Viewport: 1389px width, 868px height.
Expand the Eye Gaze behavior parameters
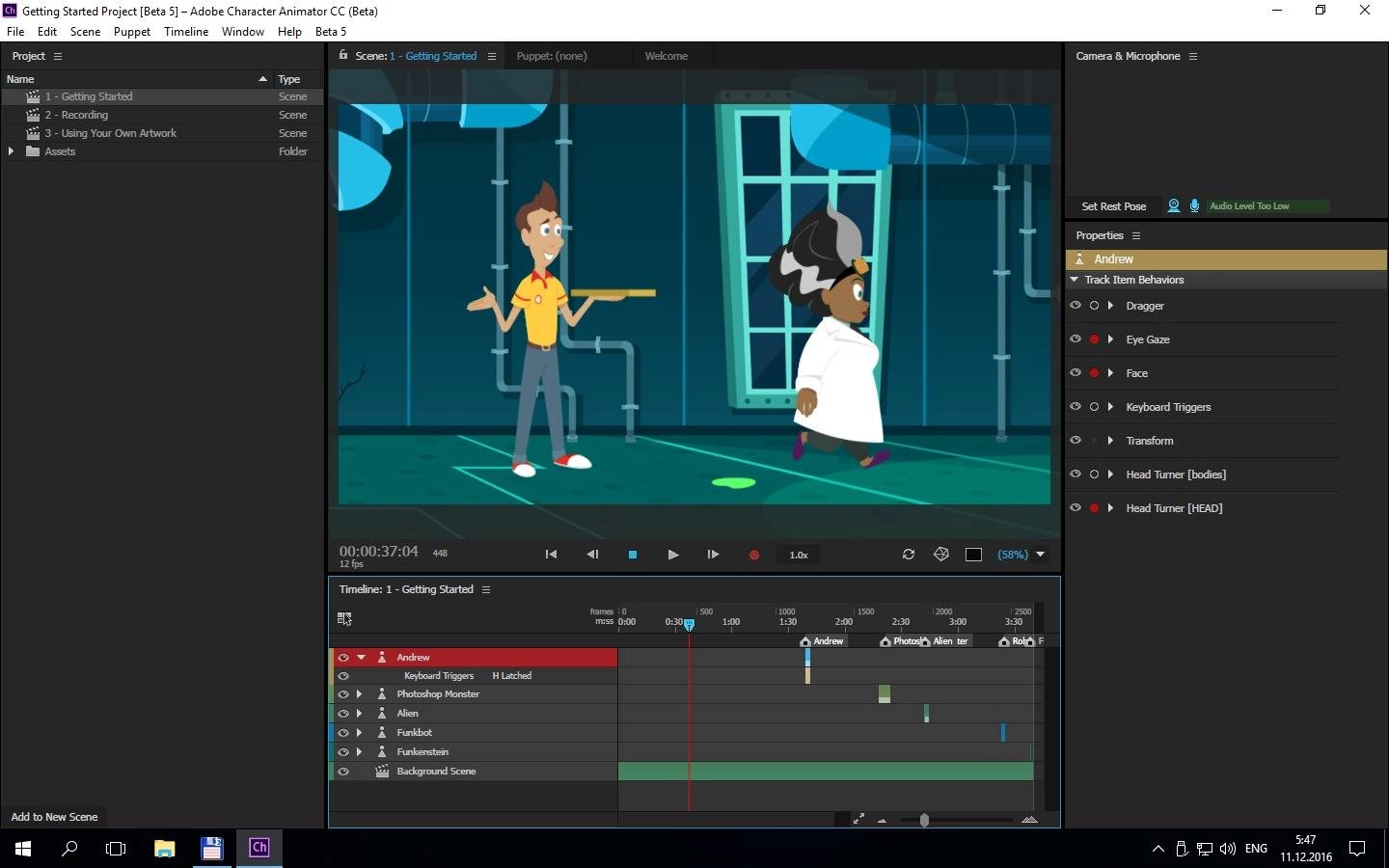point(1110,339)
